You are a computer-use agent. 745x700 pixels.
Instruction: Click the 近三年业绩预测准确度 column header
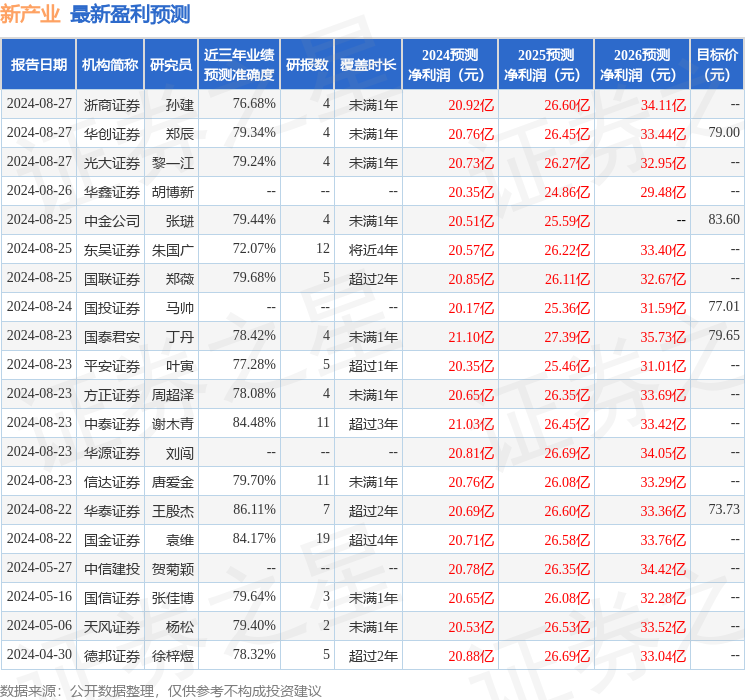coord(239,64)
